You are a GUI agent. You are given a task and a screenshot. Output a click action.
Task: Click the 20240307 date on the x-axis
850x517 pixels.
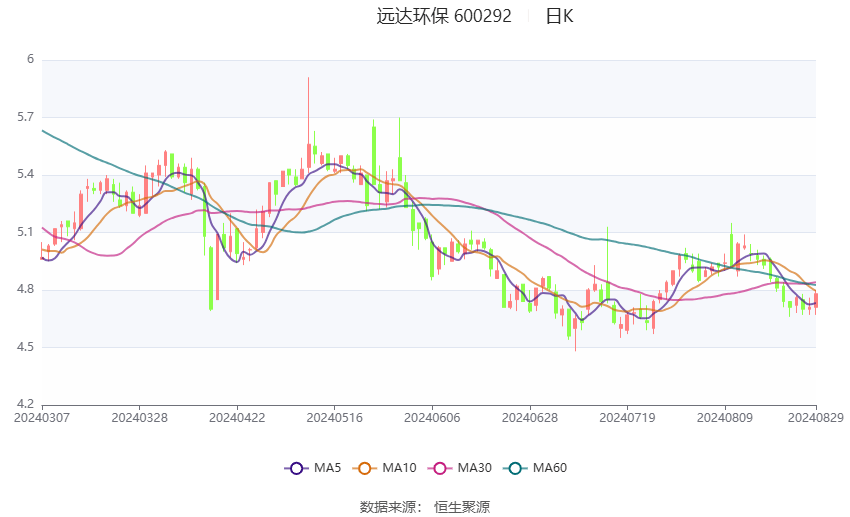point(41,416)
